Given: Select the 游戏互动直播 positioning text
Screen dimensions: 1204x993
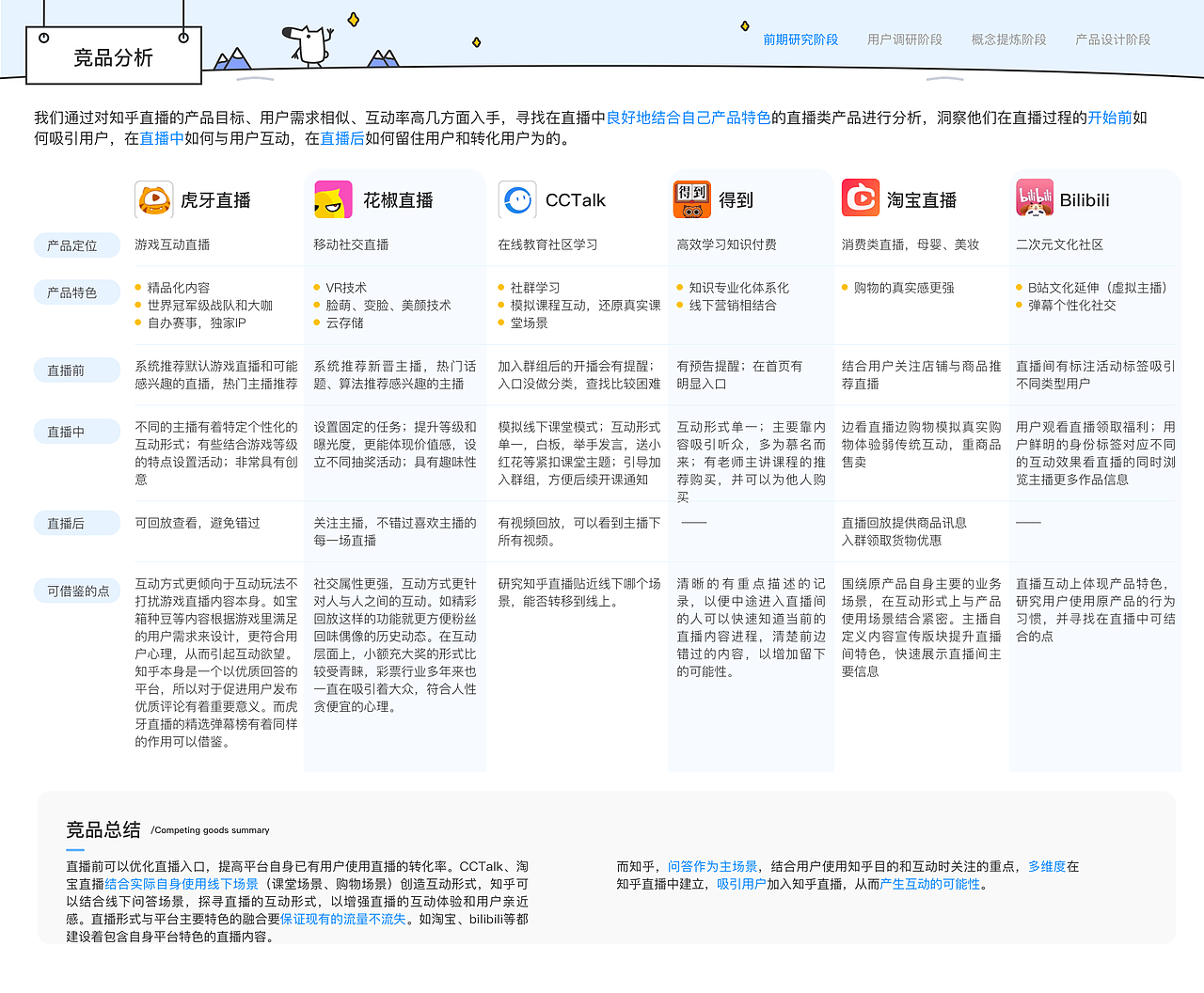Looking at the screenshot, I should (x=172, y=244).
